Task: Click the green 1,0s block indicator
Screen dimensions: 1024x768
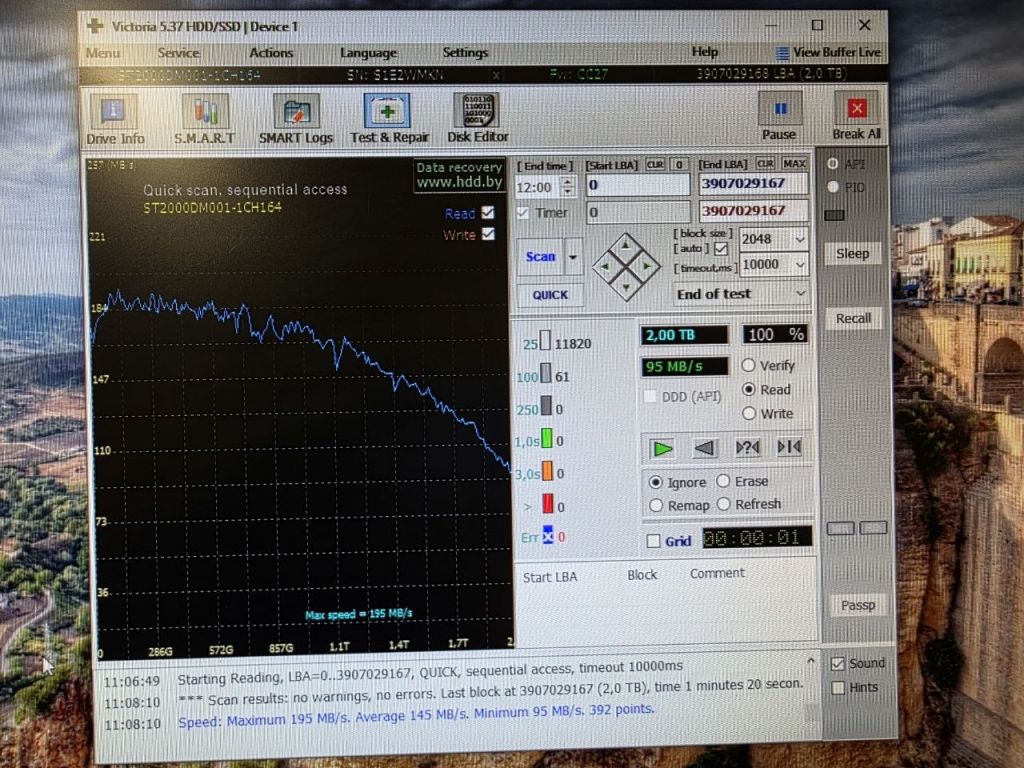Action: point(547,438)
